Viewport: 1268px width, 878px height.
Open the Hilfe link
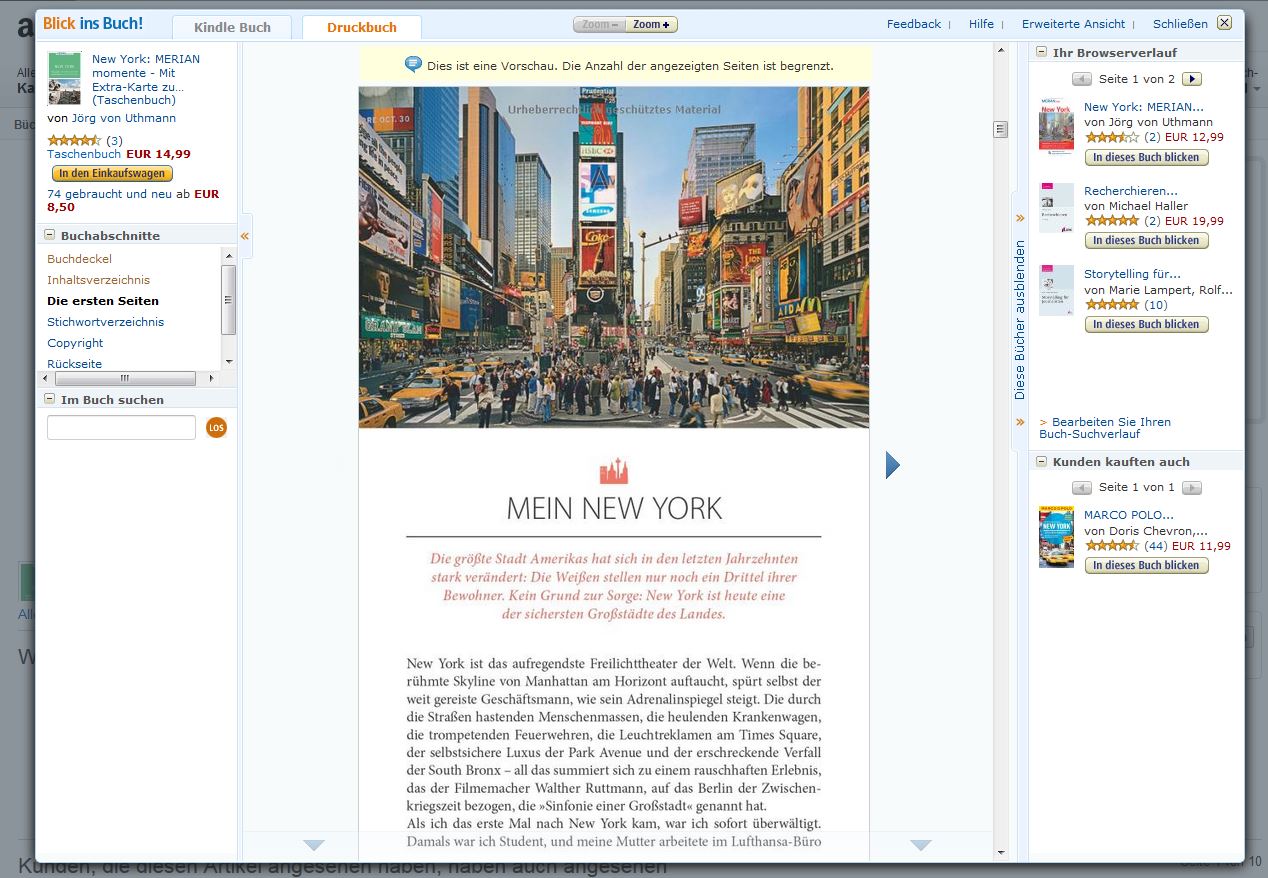(981, 24)
